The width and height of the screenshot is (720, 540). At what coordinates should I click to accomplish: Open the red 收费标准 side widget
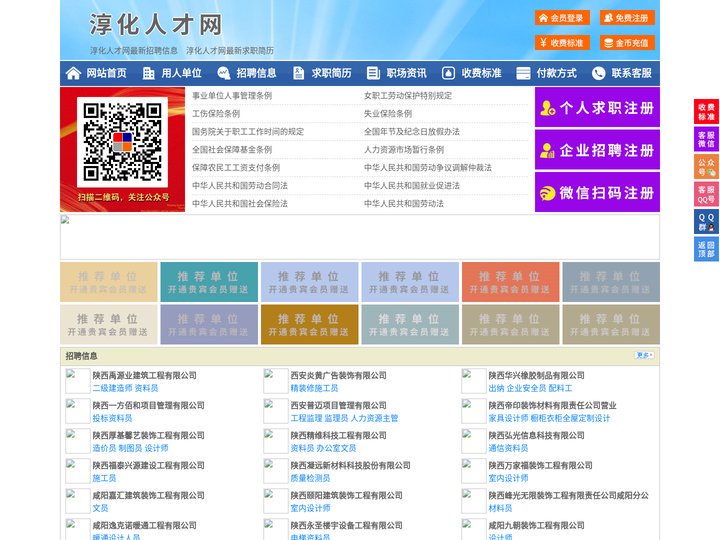[x=706, y=112]
